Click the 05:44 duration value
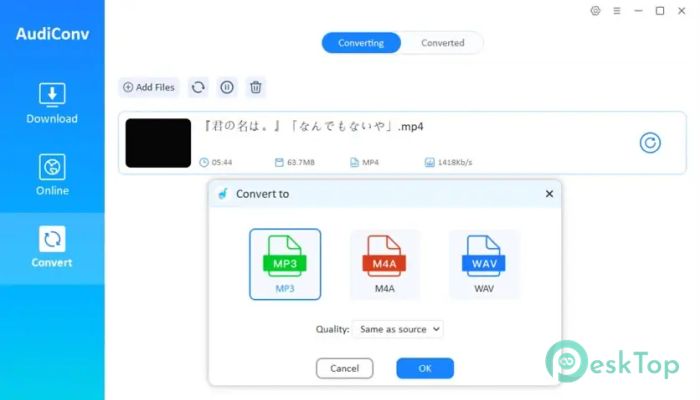This screenshot has width=700, height=400. [x=222, y=162]
